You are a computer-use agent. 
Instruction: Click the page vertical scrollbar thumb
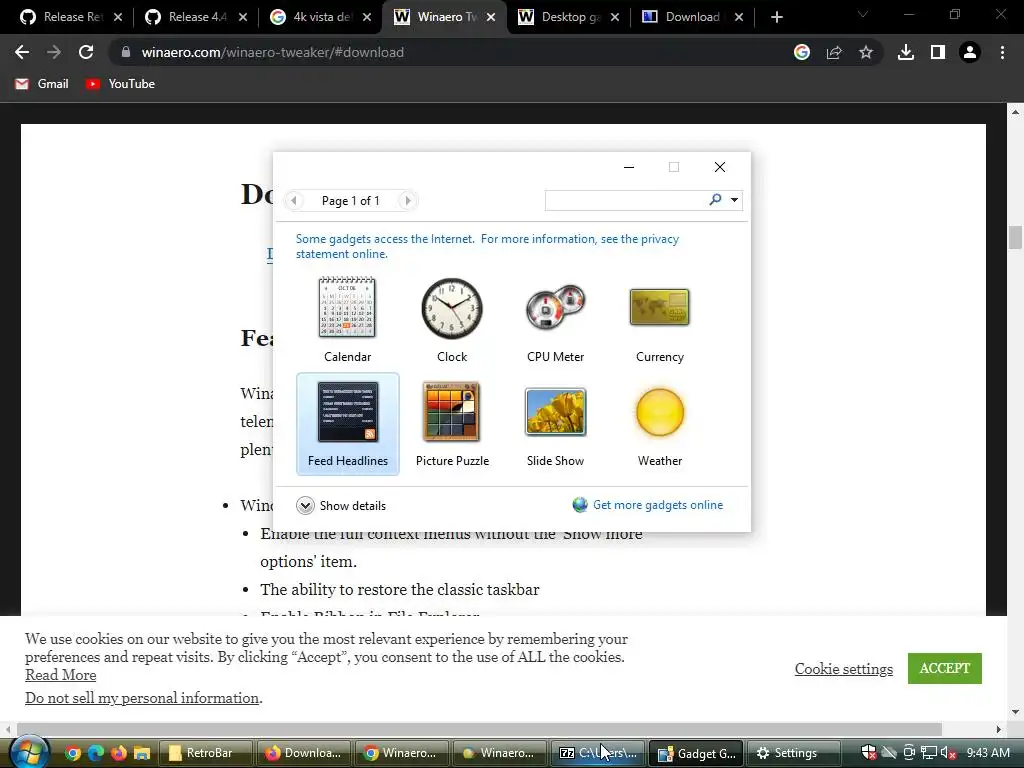coord(1015,237)
